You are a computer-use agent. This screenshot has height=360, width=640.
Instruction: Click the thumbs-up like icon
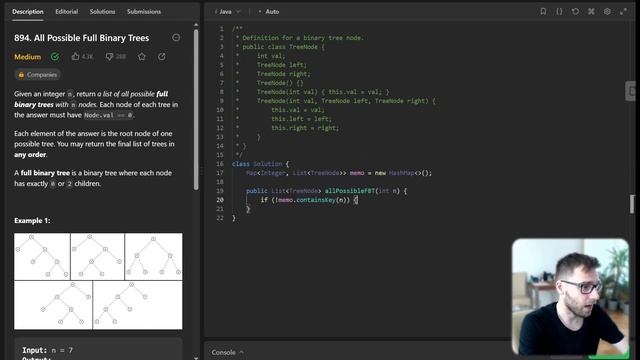point(76,56)
